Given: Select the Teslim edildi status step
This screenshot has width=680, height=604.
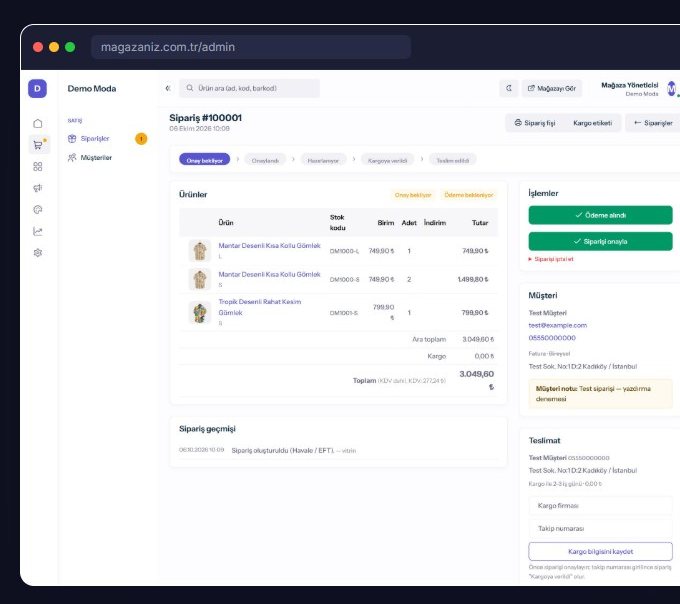Looking at the screenshot, I should (452, 160).
